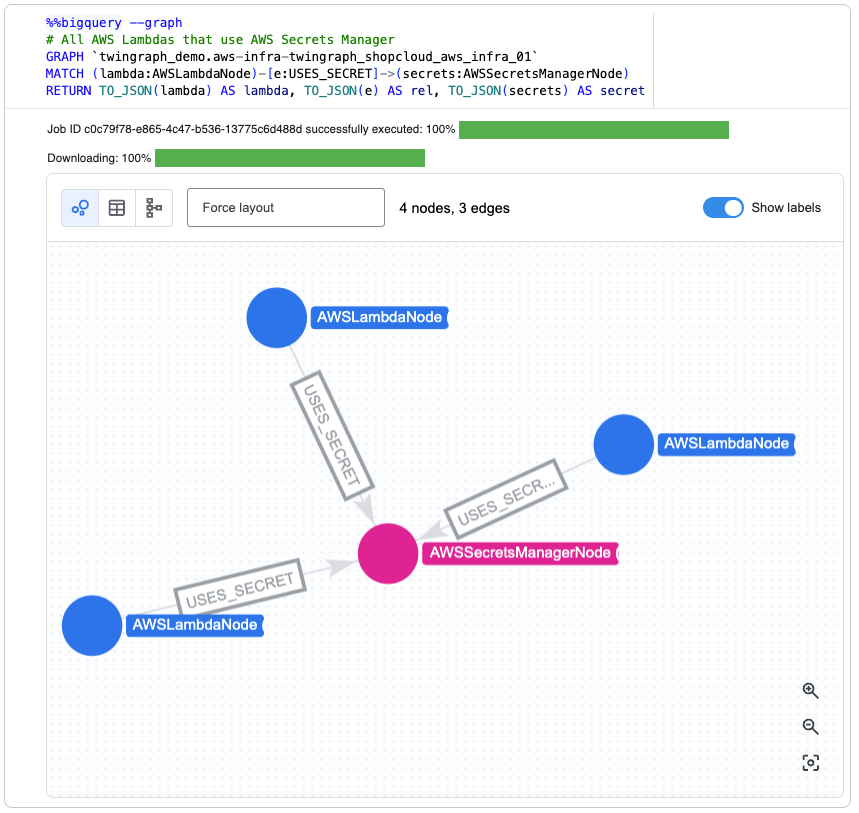Click the USES_SECRET edge label near bottom-left node
The height and width of the screenshot is (813, 859).
[239, 587]
